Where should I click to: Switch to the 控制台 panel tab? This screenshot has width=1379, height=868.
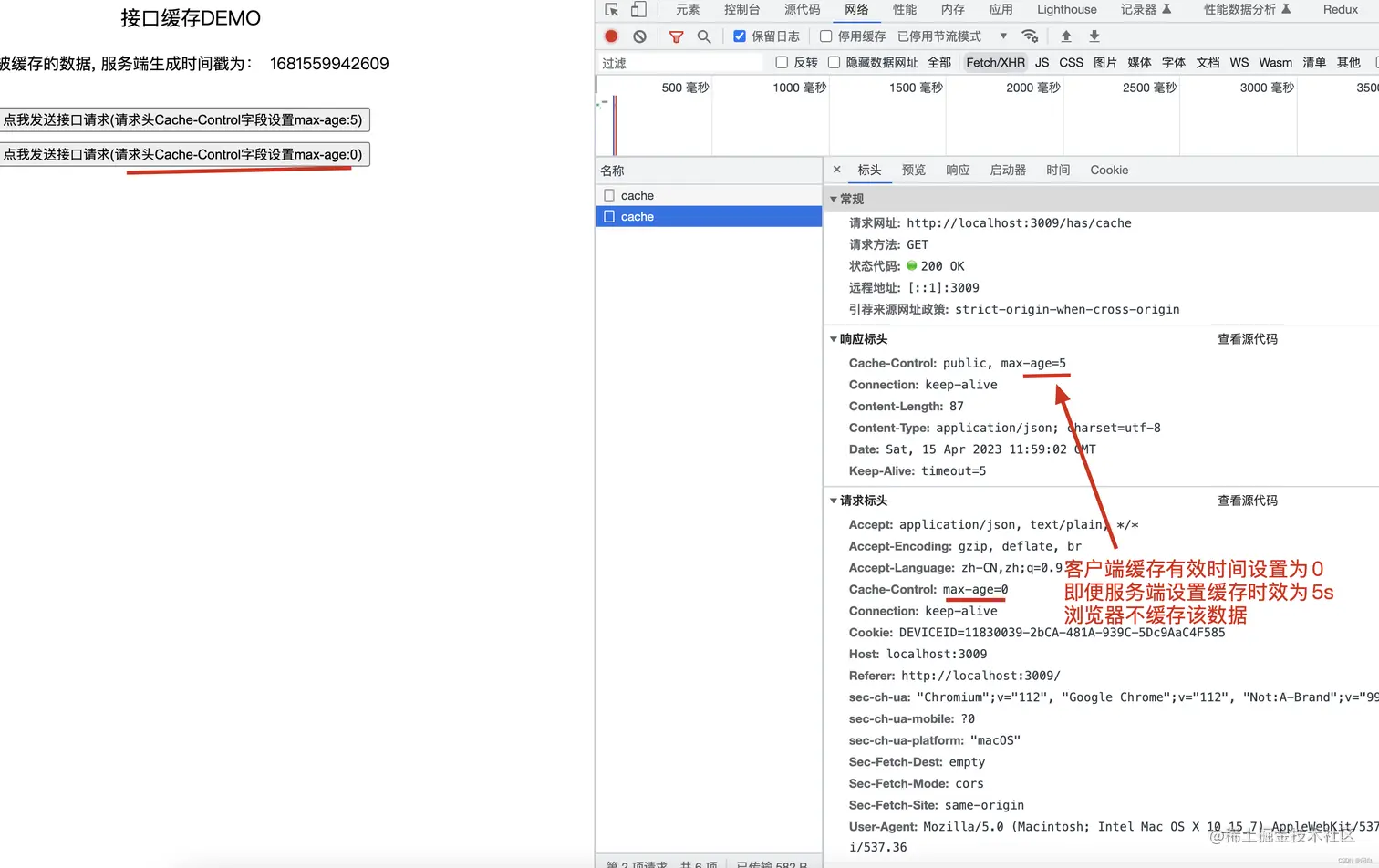pos(741,9)
